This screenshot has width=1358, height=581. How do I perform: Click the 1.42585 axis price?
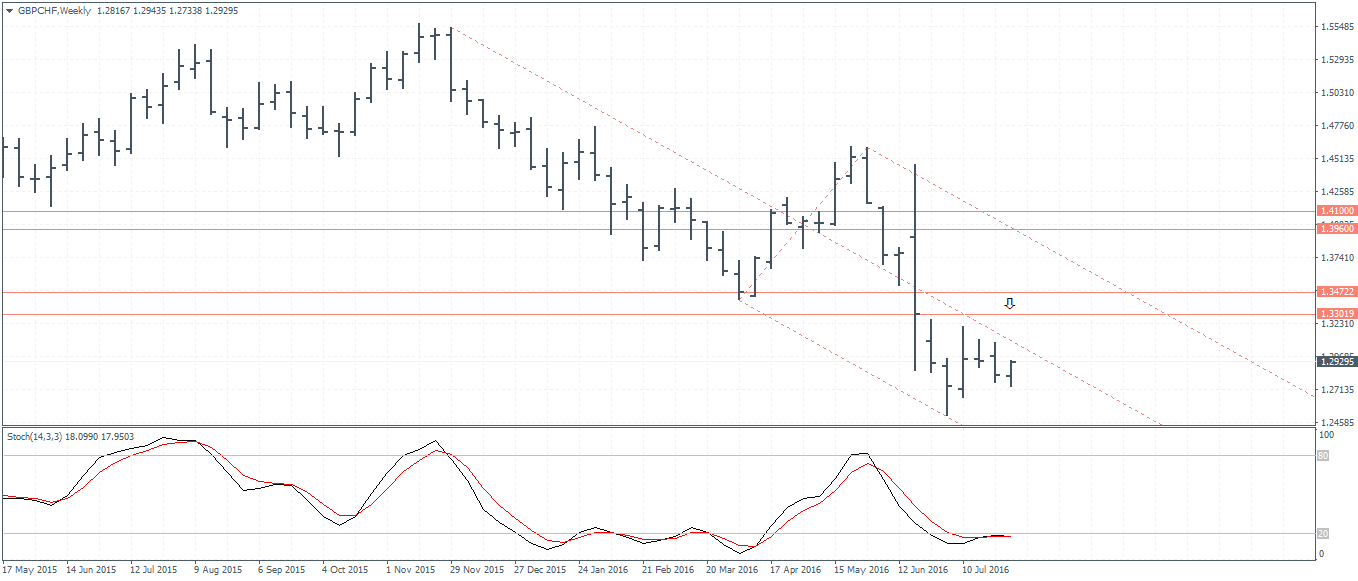click(x=1337, y=191)
